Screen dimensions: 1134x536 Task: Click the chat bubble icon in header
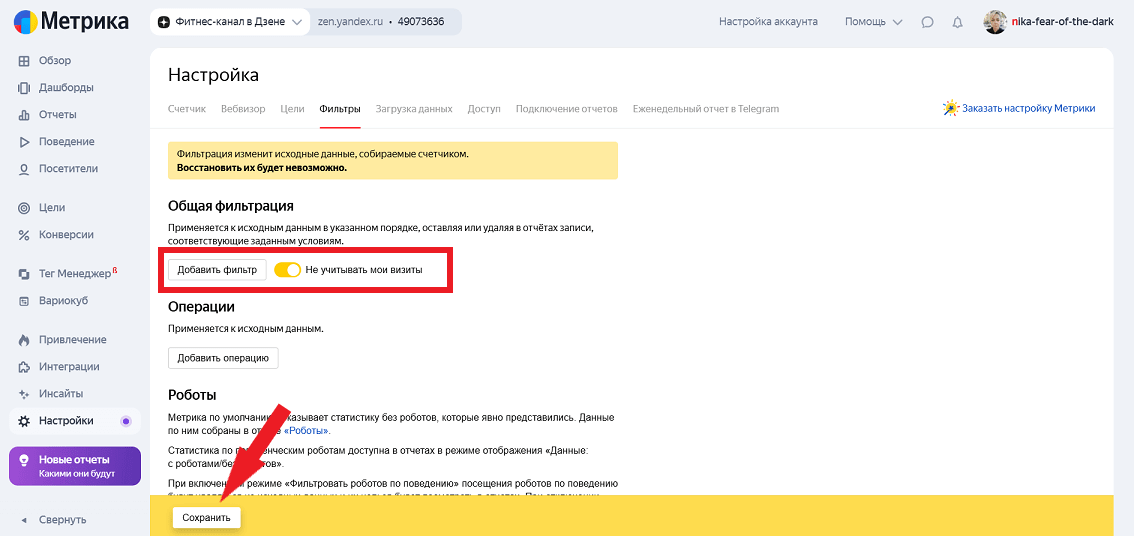(x=927, y=22)
